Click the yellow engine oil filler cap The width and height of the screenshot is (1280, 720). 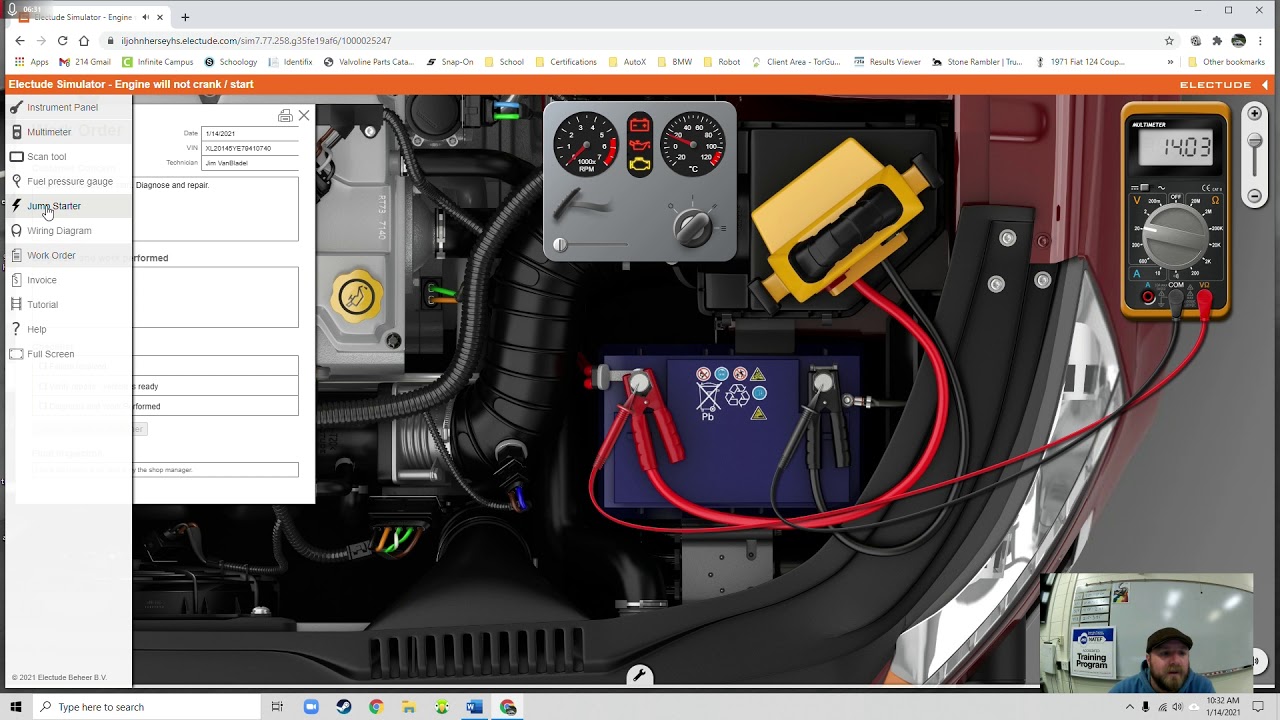[x=356, y=296]
